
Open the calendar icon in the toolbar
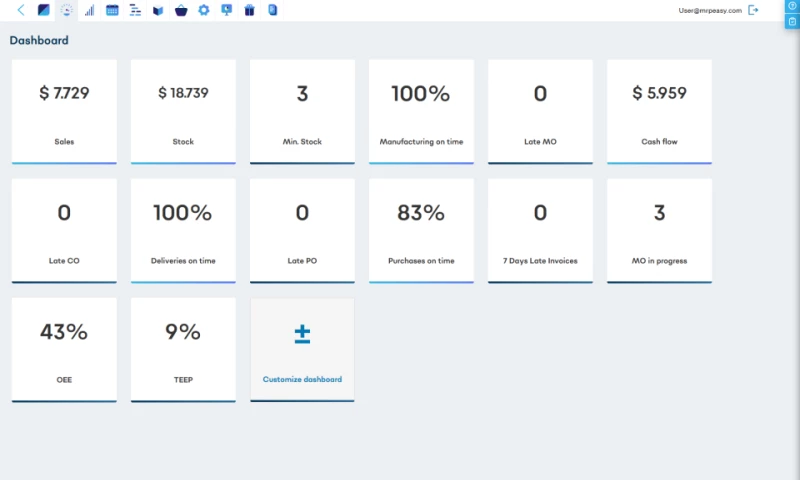coord(112,10)
